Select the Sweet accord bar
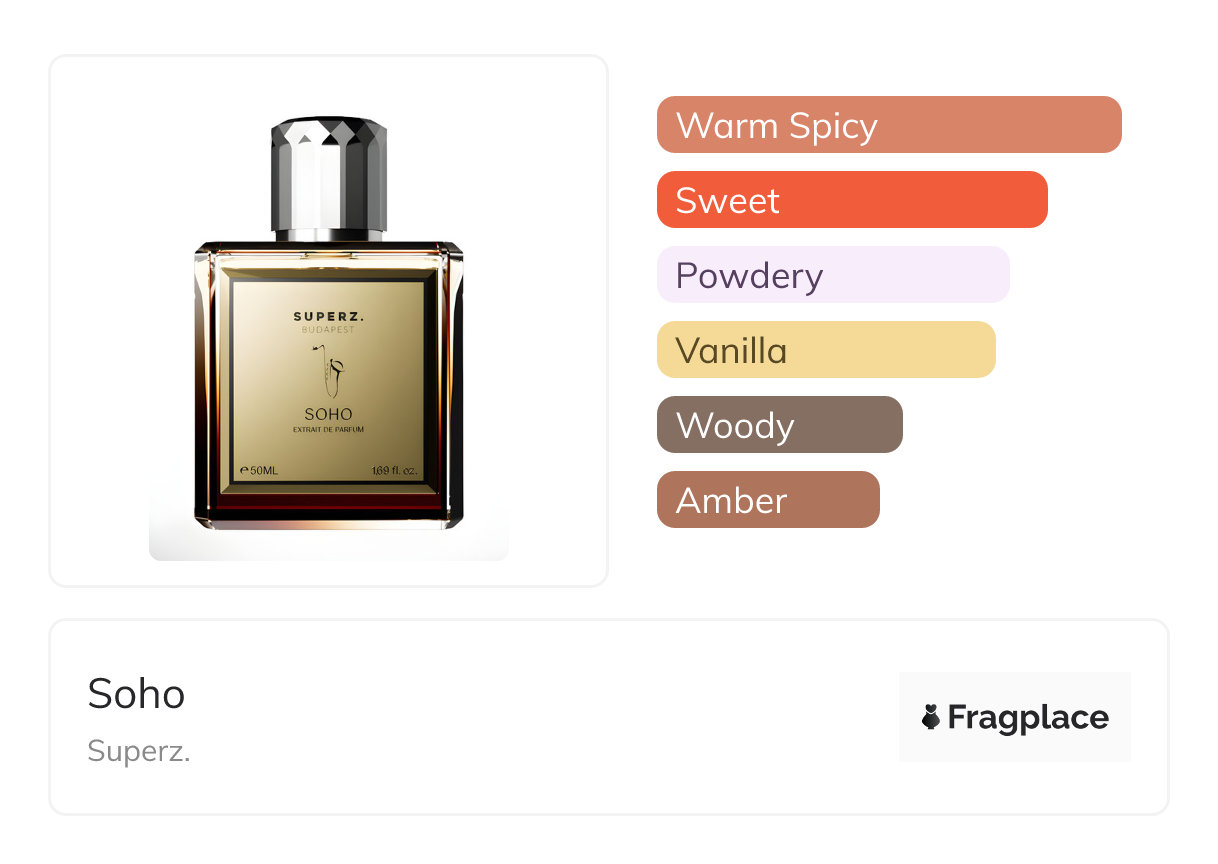The height and width of the screenshot is (864, 1218). pos(852,200)
